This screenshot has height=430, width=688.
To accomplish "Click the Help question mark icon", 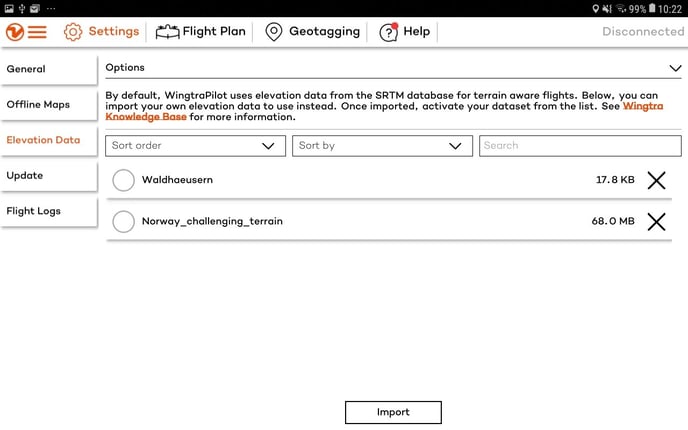I will [x=389, y=32].
